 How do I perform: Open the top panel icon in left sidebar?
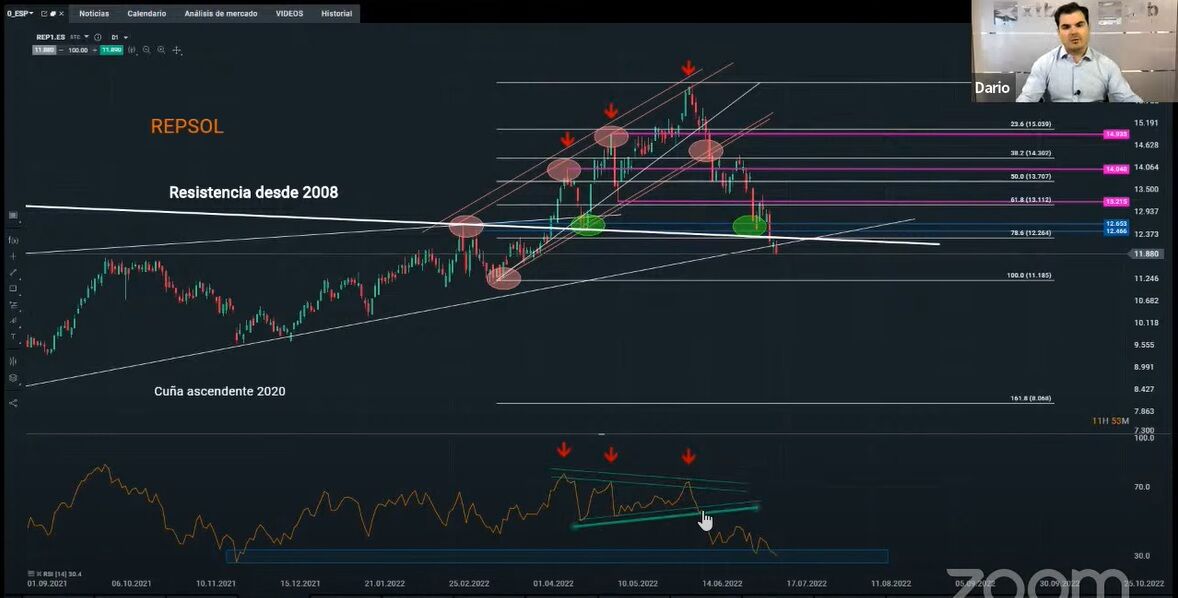tap(13, 215)
